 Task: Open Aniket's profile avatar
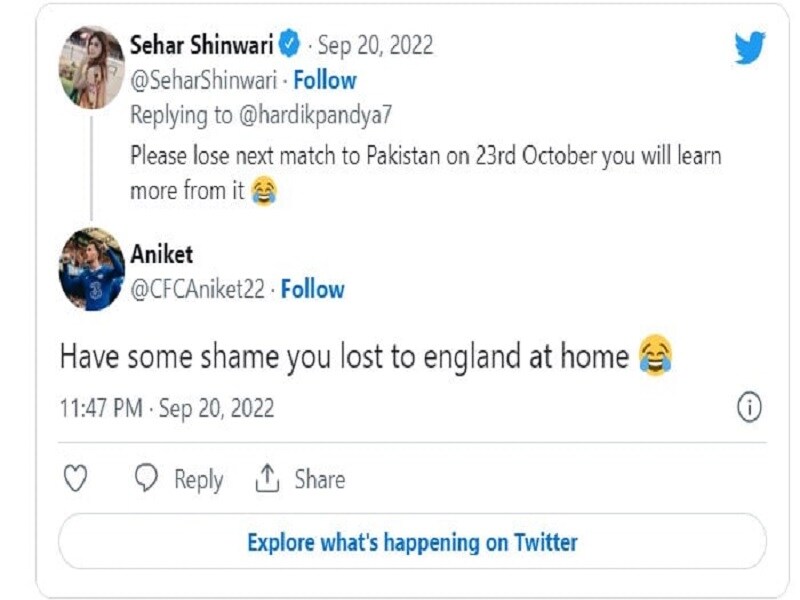[92, 269]
